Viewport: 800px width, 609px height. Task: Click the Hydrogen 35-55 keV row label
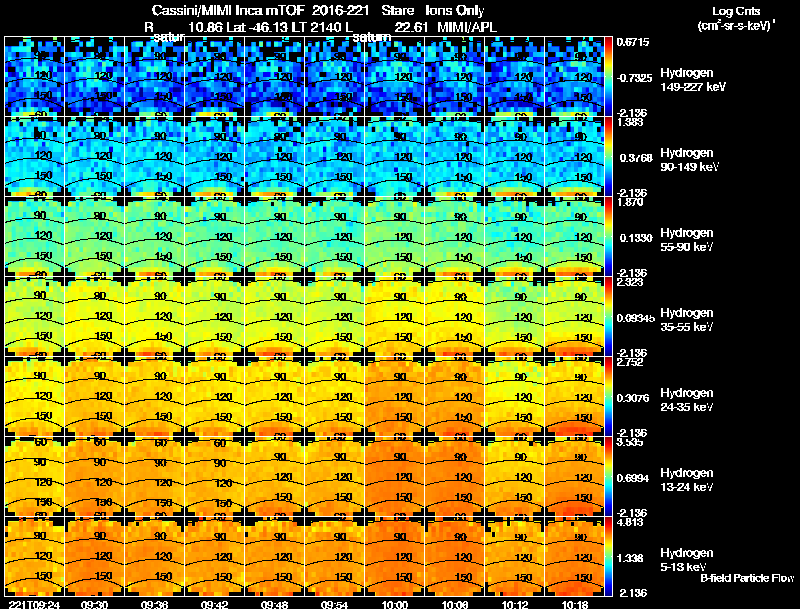tap(687, 320)
